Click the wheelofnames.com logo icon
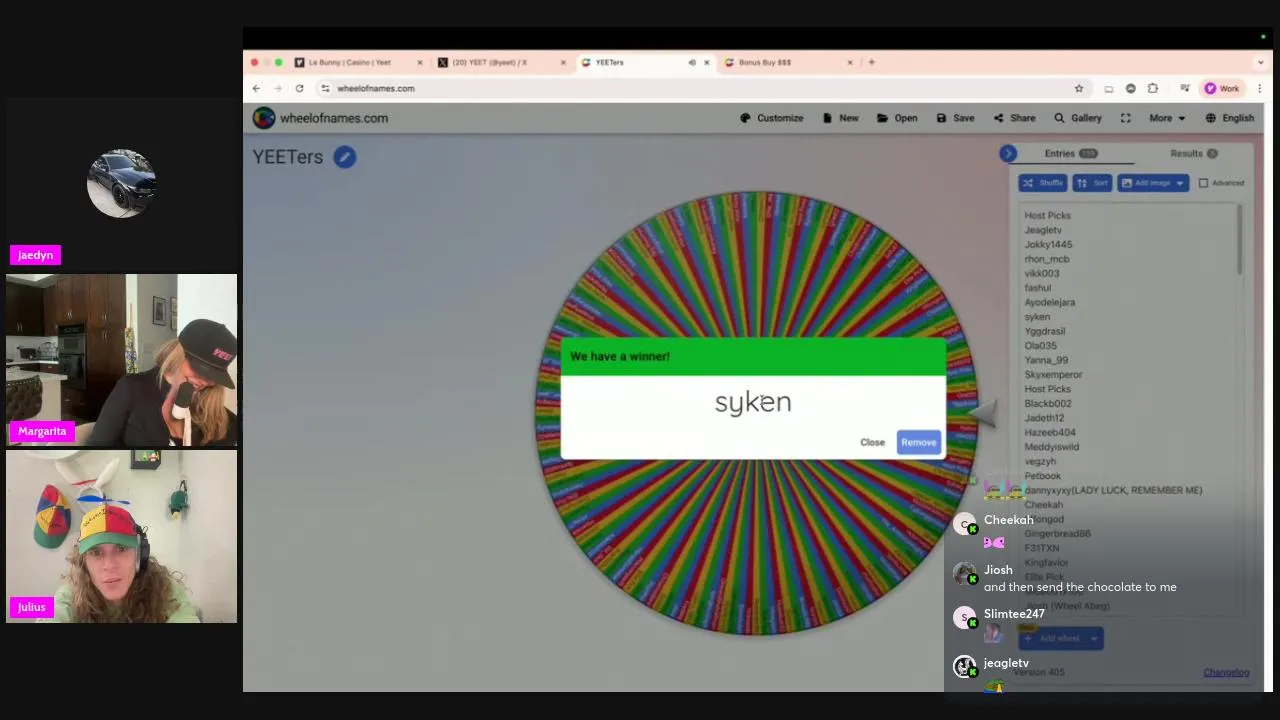The image size is (1280, 720). (x=264, y=118)
